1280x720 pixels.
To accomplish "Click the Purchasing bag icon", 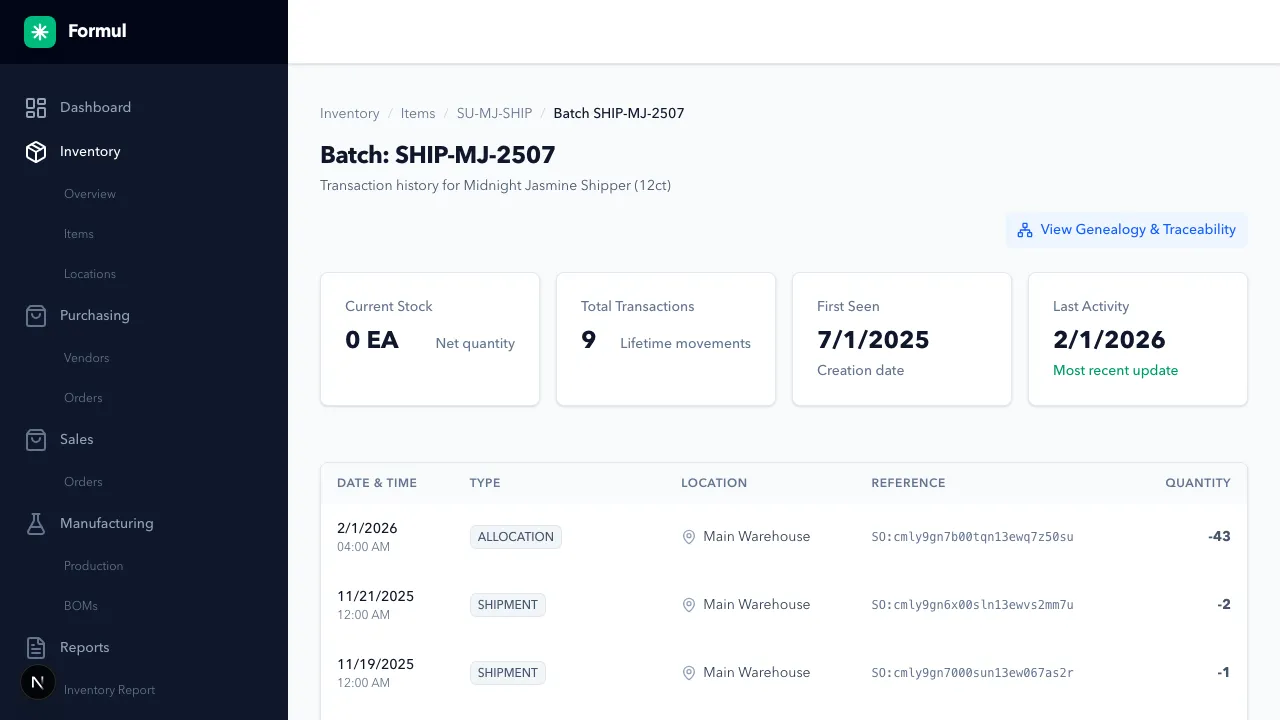I will click(36, 315).
